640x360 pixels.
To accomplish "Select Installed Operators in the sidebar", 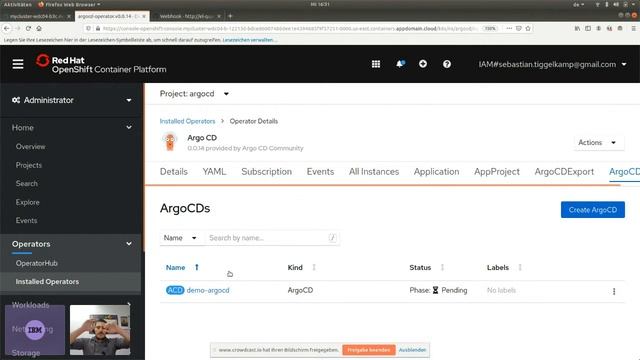I will [47, 282].
